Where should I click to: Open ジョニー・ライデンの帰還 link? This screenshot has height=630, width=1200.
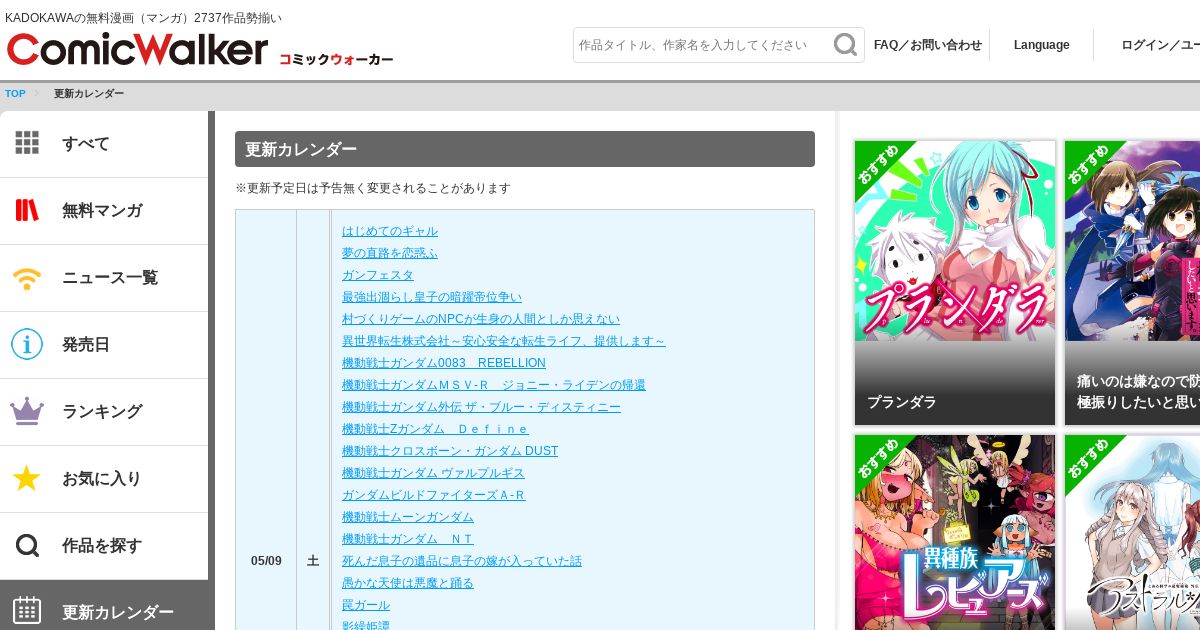tap(494, 385)
